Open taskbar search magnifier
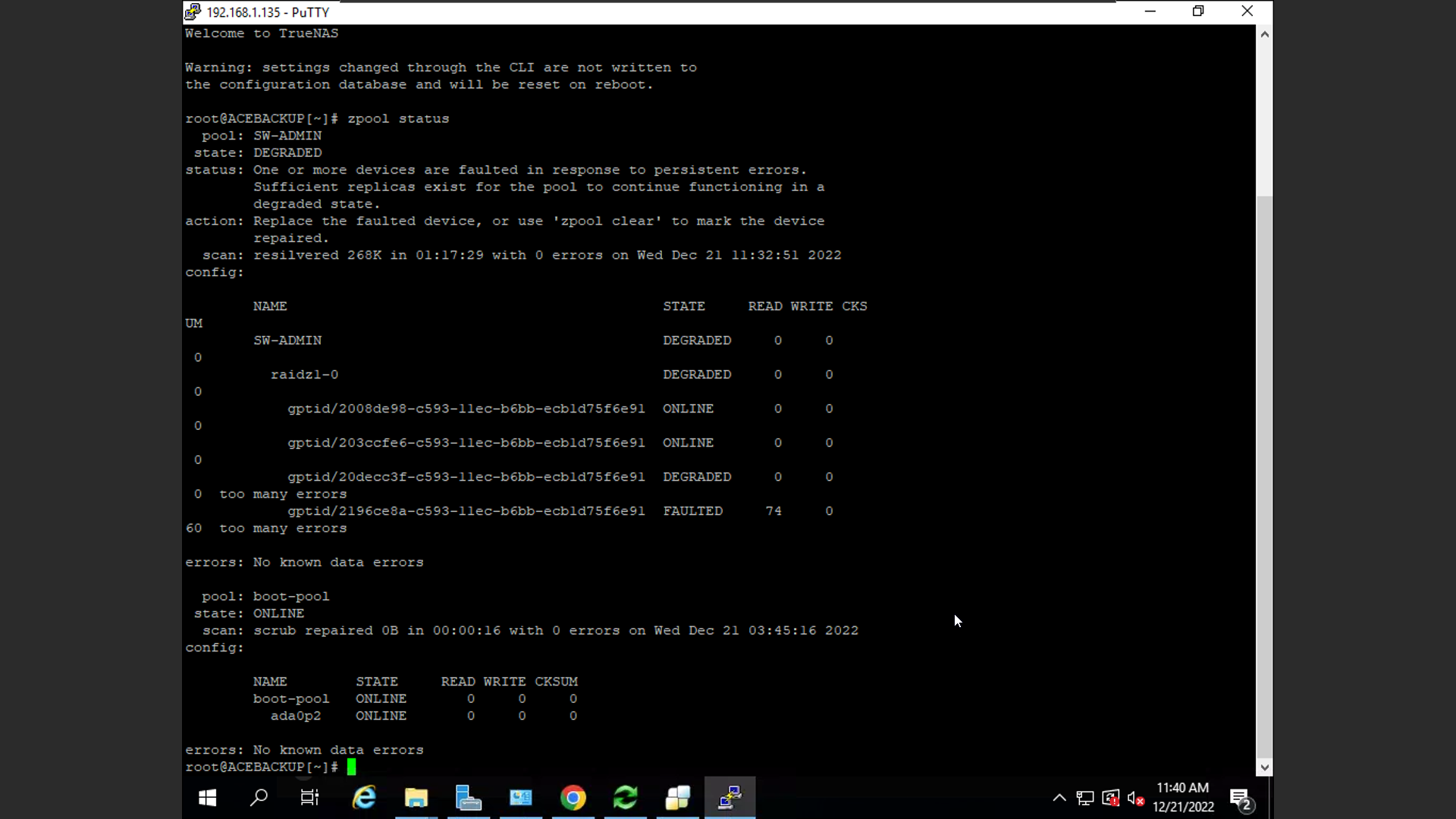This screenshot has width=1456, height=819. pos(259,798)
